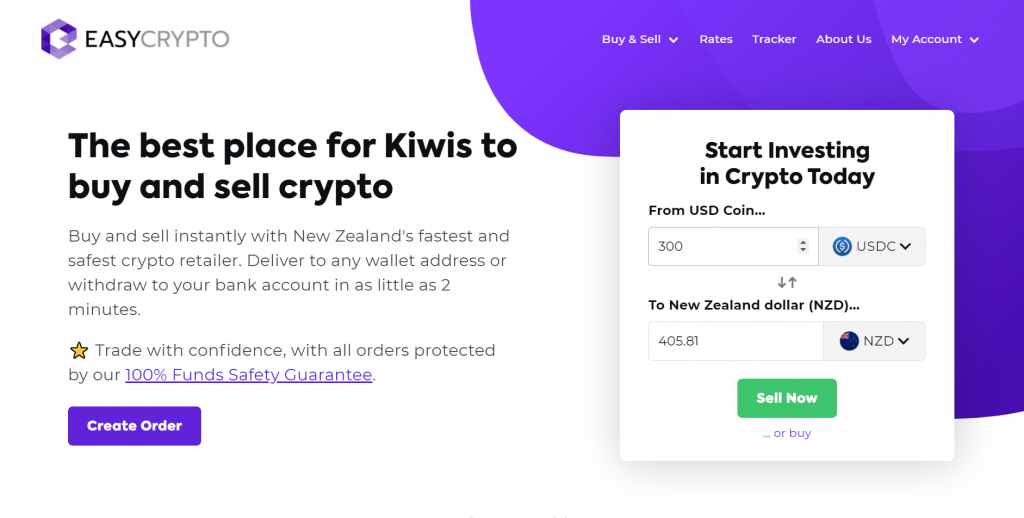1024x518 pixels.
Task: Increase the amount with the up stepper arrow
Action: coord(803,242)
